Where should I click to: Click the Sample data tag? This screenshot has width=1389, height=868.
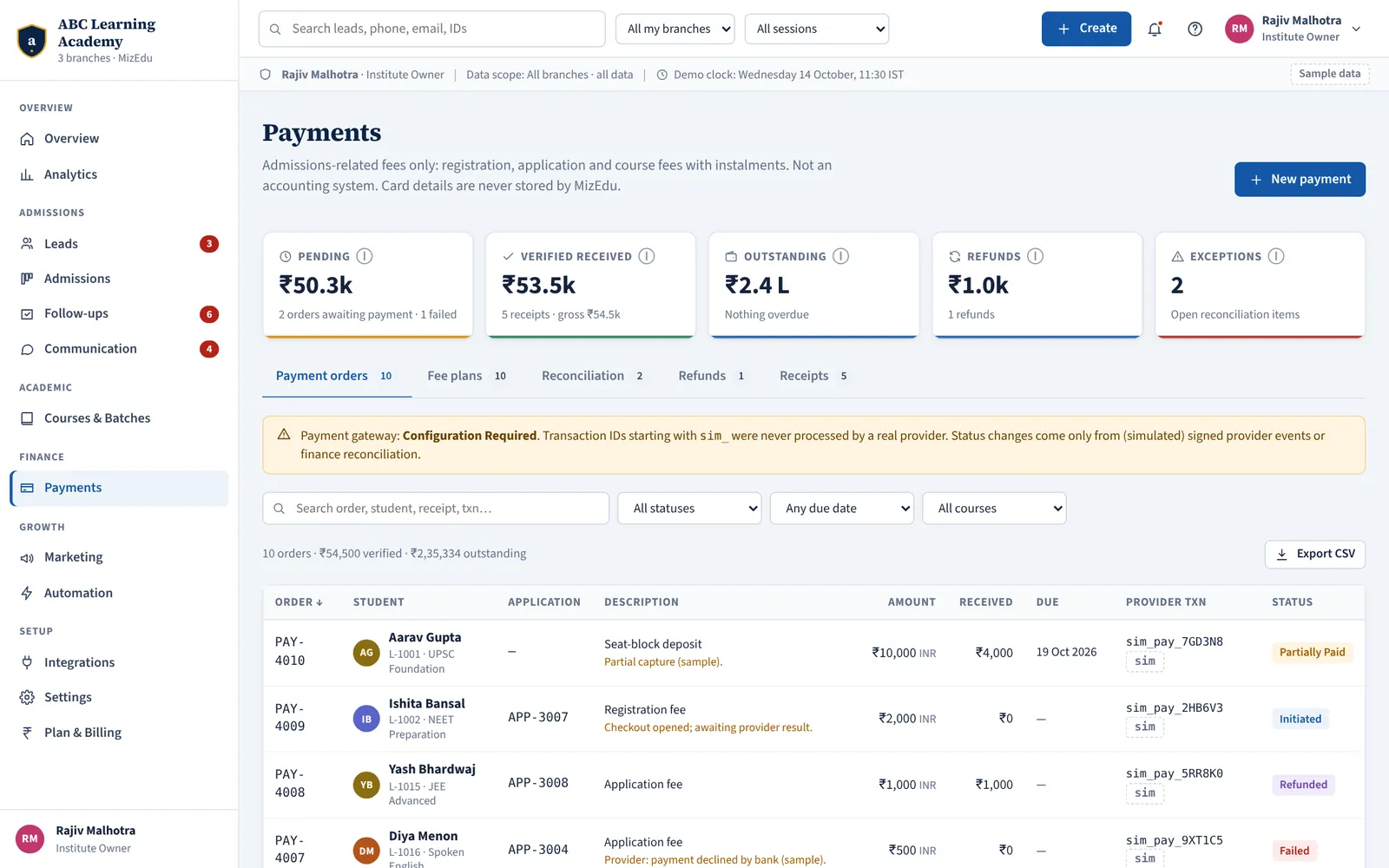[1329, 74]
